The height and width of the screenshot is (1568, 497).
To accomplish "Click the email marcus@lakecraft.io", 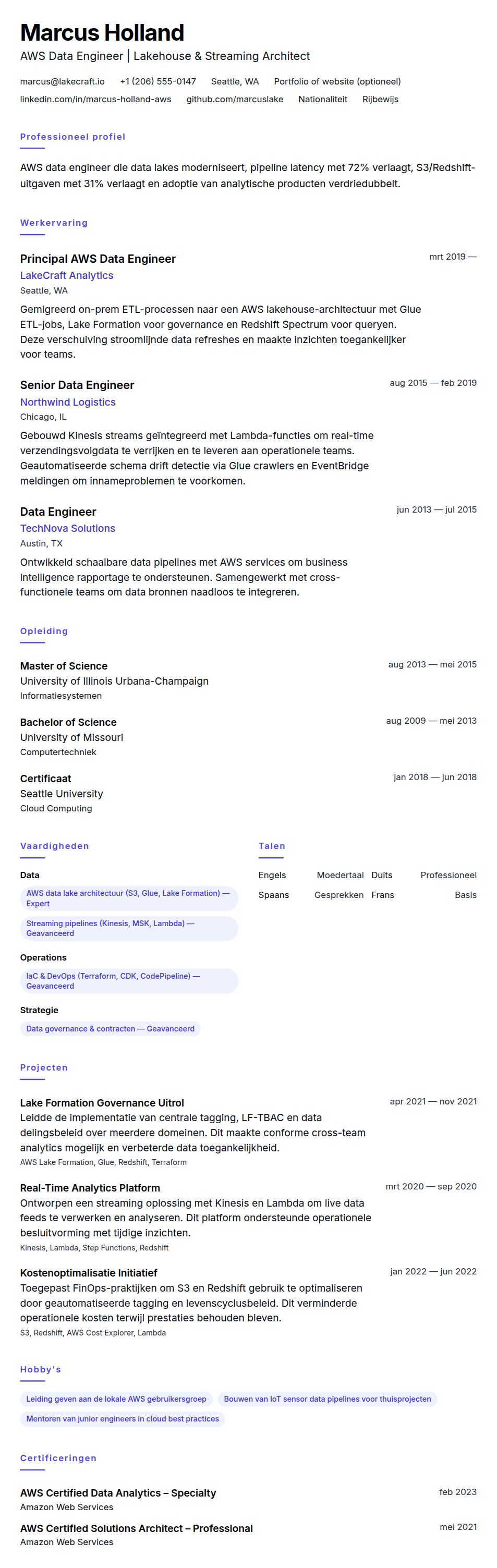I will (62, 81).
